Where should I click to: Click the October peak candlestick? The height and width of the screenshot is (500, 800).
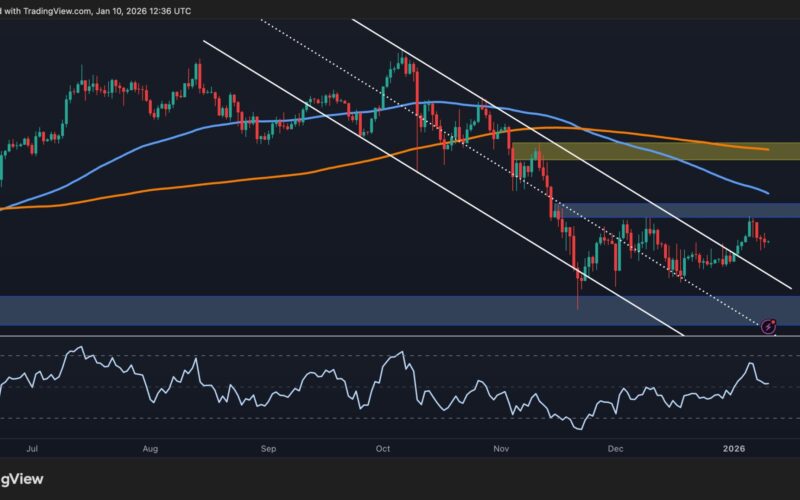coord(402,62)
